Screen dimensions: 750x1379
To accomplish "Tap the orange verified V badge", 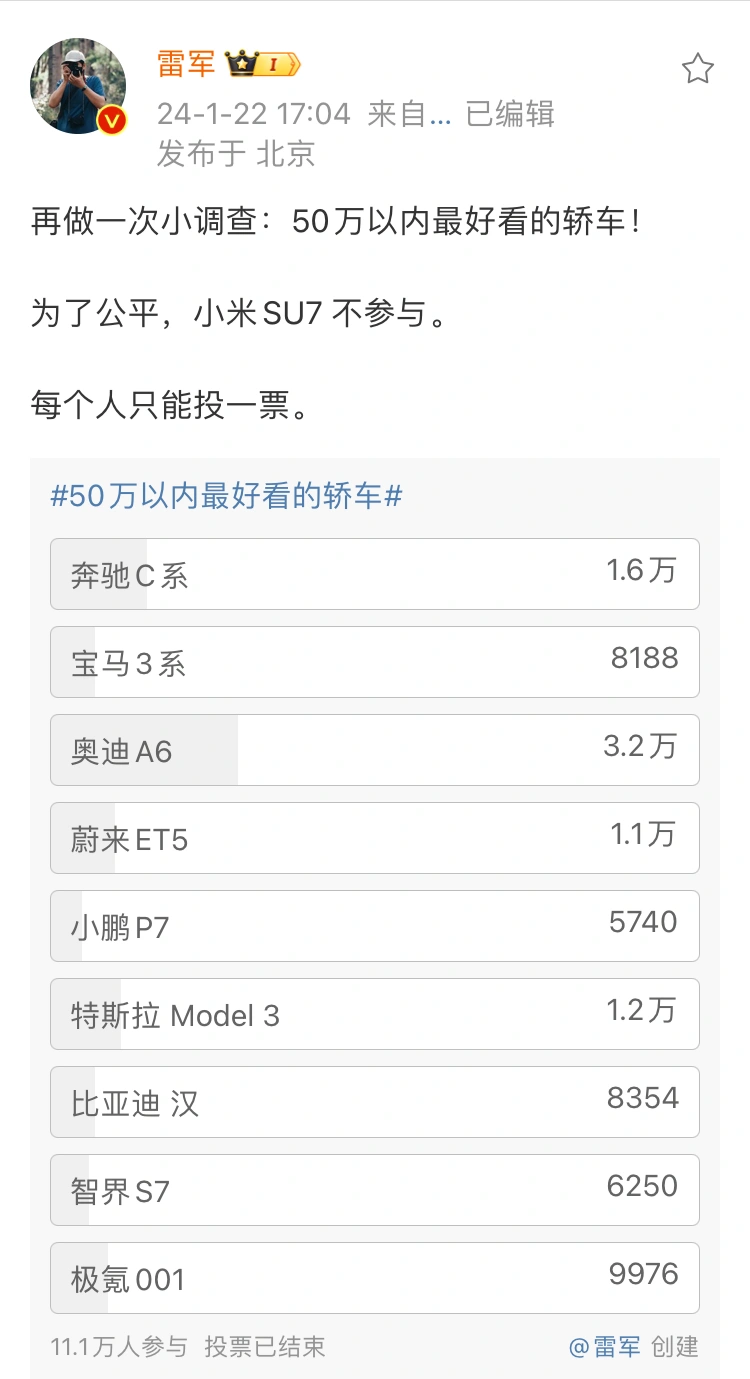I will pos(112,121).
